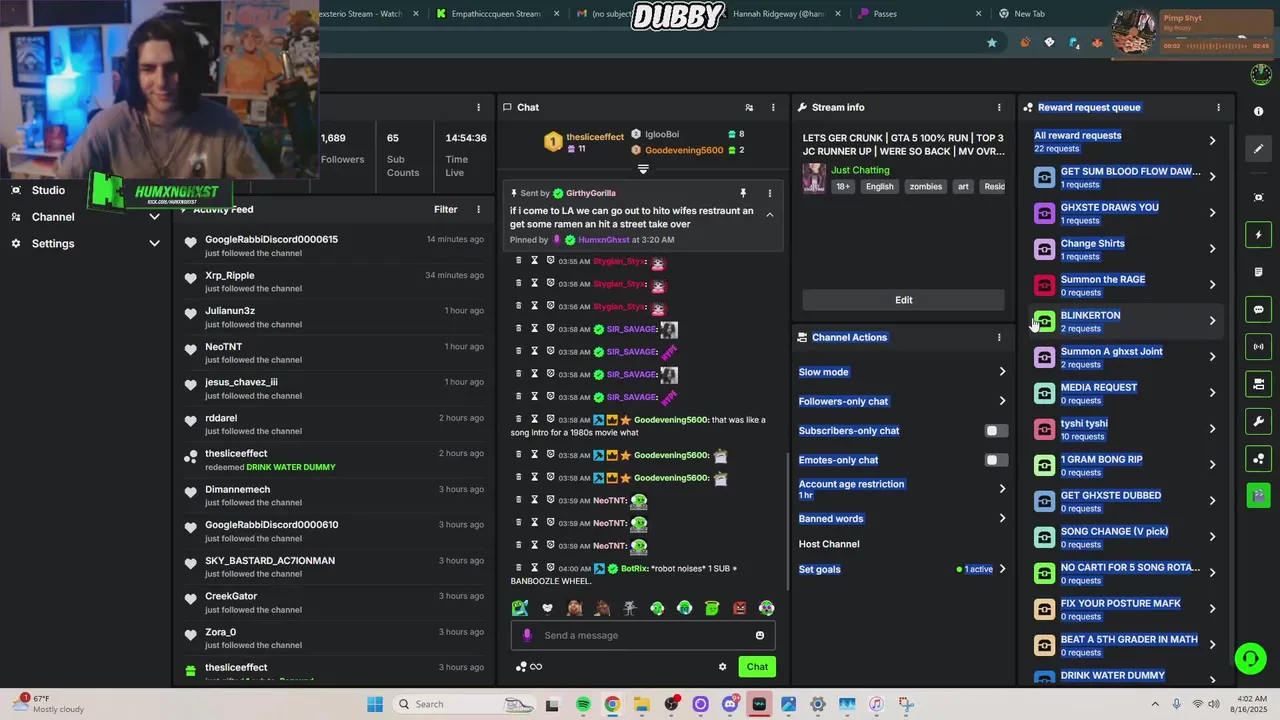Open Goodevening5600 in the leaderboard
Image resolution: width=1280 pixels, height=720 pixels.
point(684,150)
